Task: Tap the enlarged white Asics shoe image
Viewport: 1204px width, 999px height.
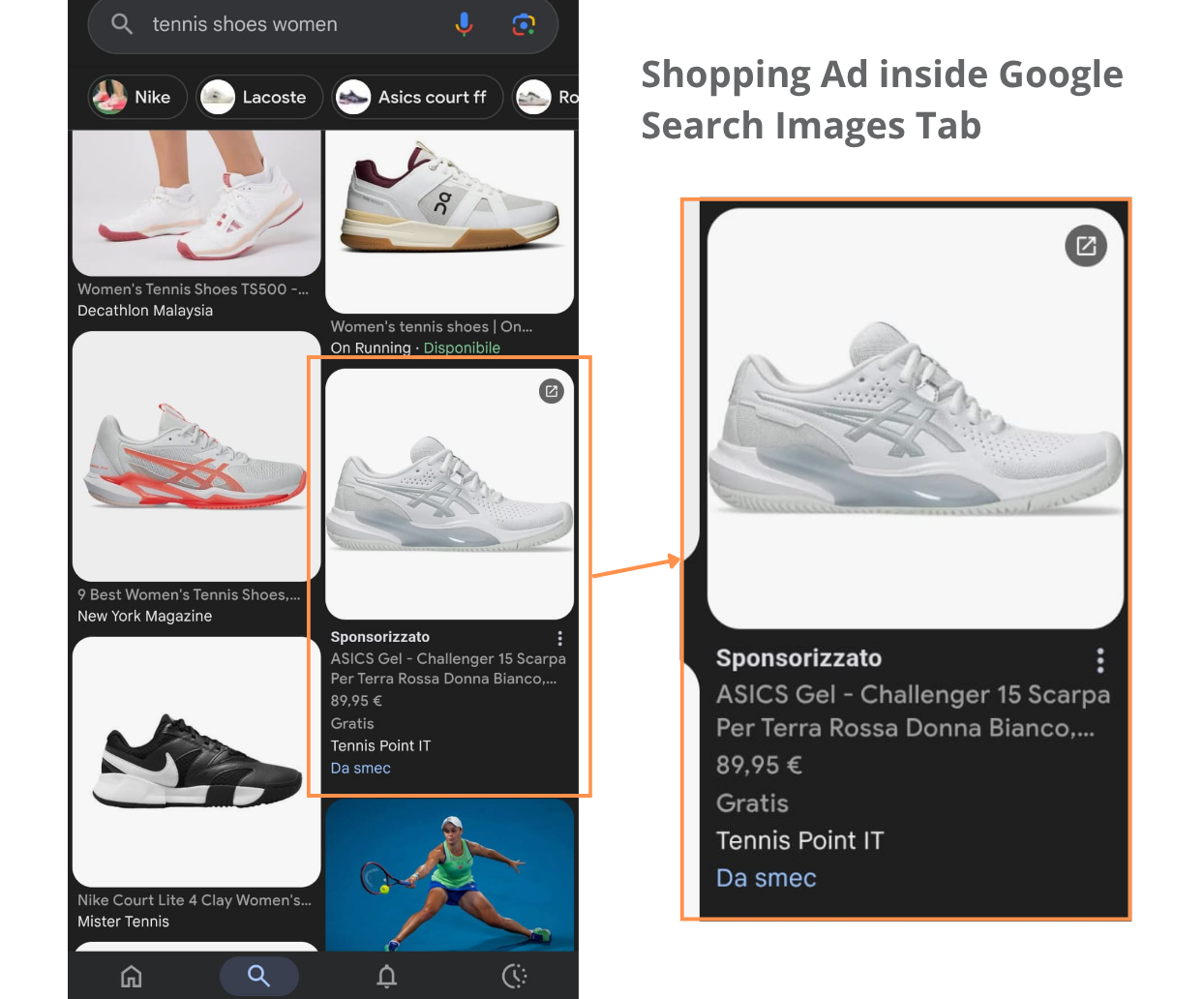Action: [916, 418]
